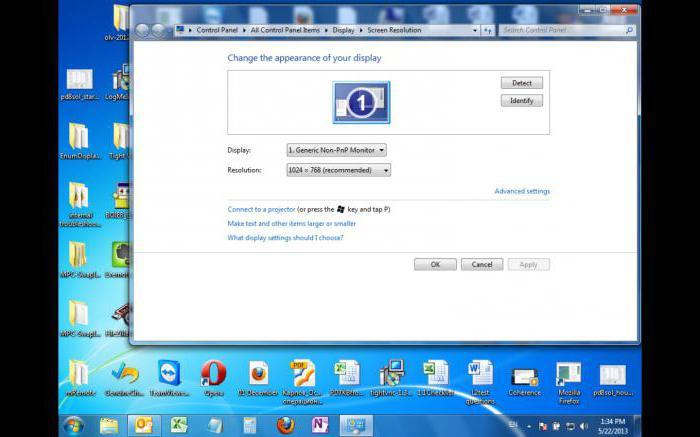This screenshot has width=700, height=437.
Task: Open OneNote from the taskbar
Action: tap(320, 425)
